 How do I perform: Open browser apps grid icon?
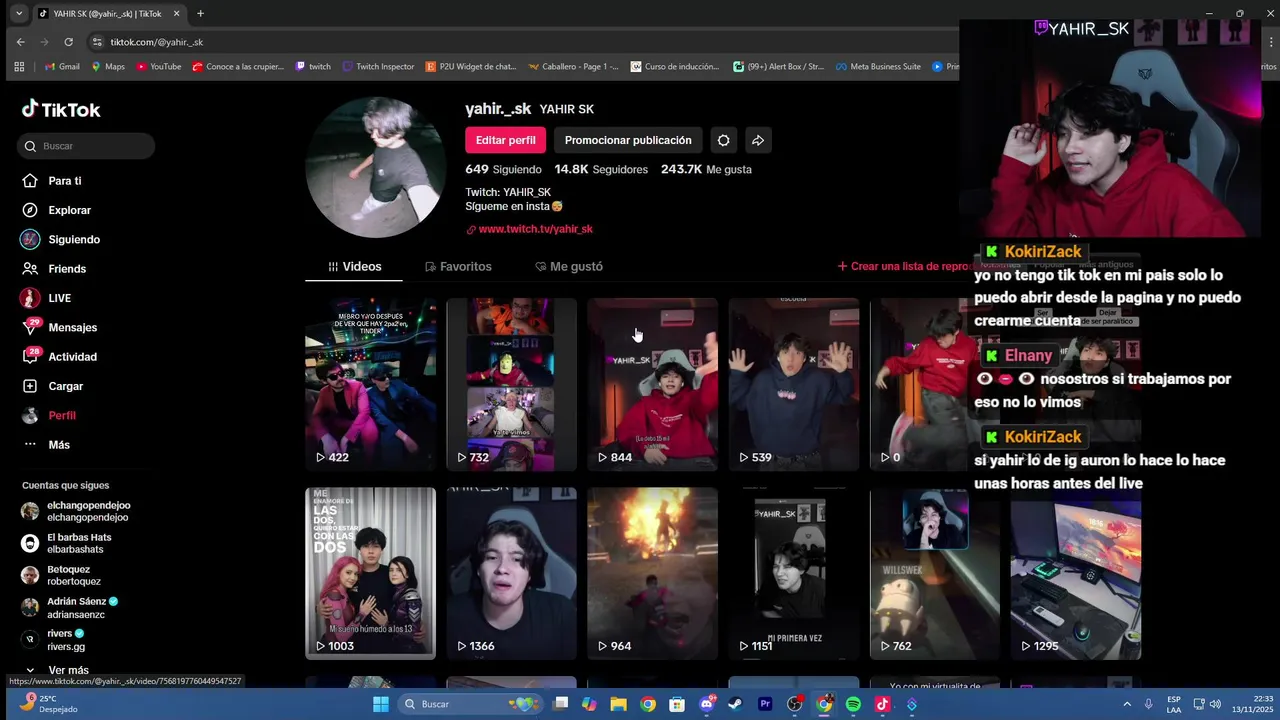click(19, 67)
